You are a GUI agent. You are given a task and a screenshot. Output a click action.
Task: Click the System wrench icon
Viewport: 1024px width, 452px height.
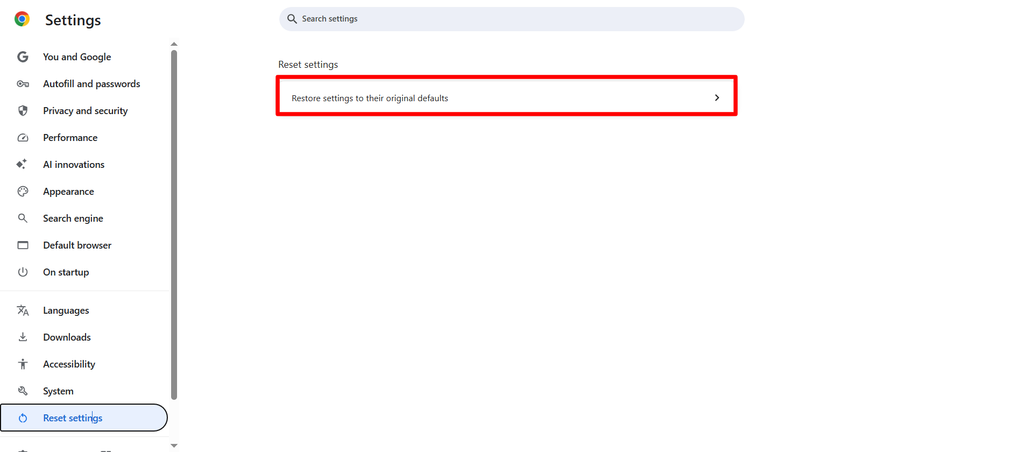point(23,391)
